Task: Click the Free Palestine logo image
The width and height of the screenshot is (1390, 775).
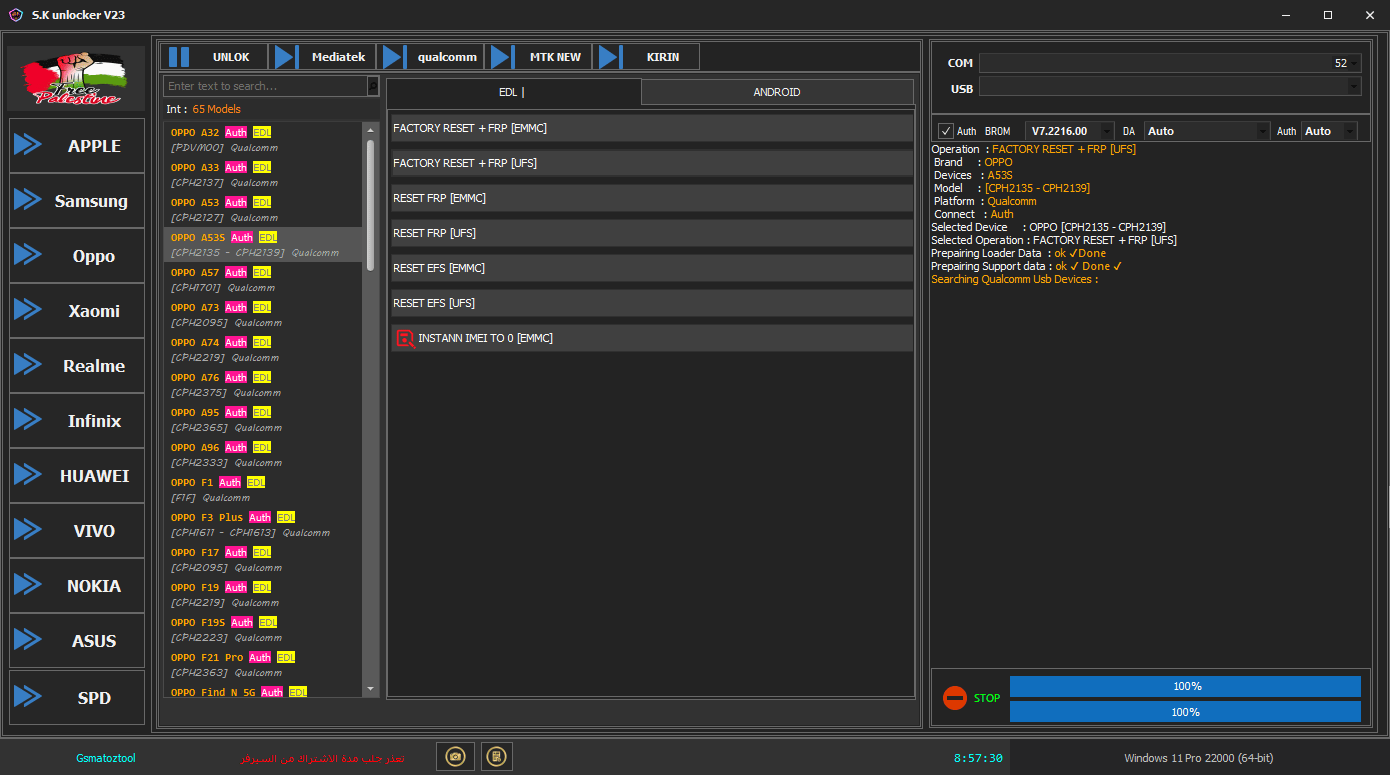Action: (x=76, y=77)
